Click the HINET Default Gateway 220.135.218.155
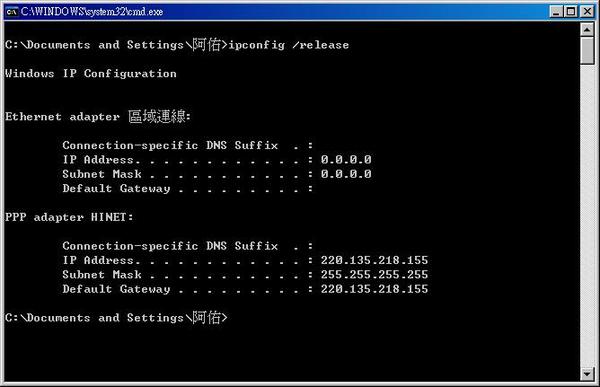The width and height of the screenshot is (600, 387). point(374,289)
